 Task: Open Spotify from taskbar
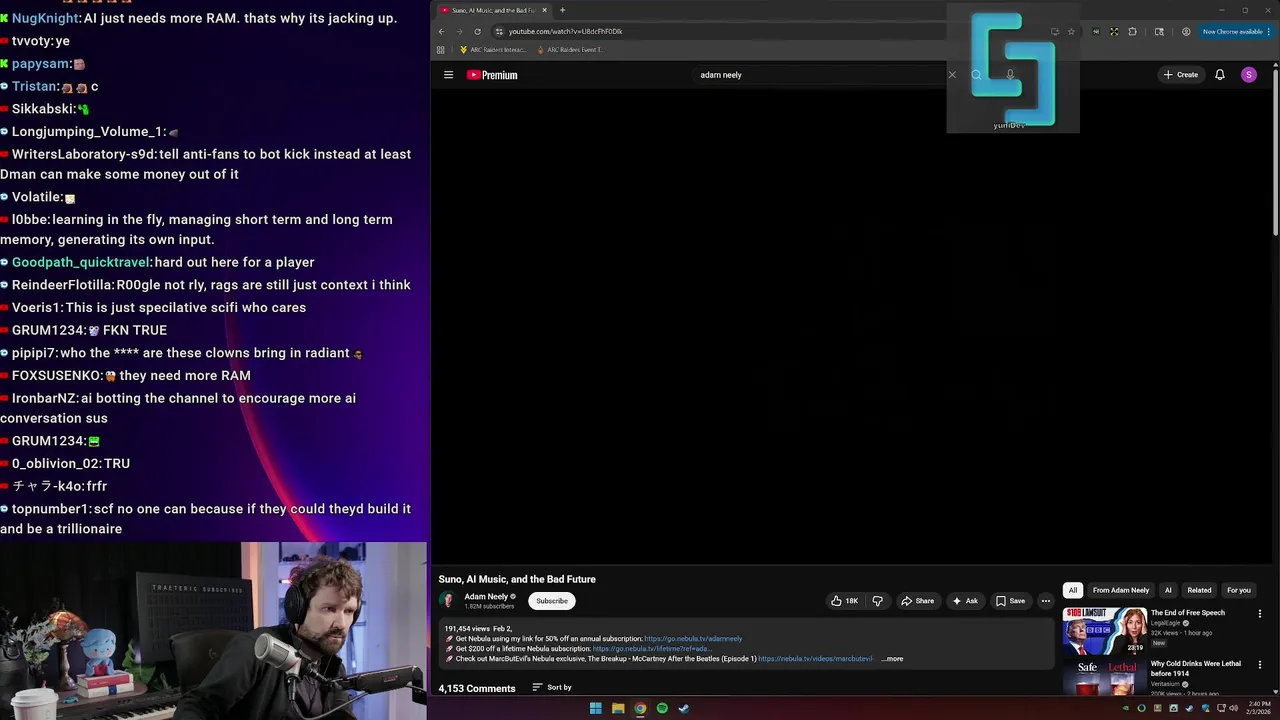point(662,708)
